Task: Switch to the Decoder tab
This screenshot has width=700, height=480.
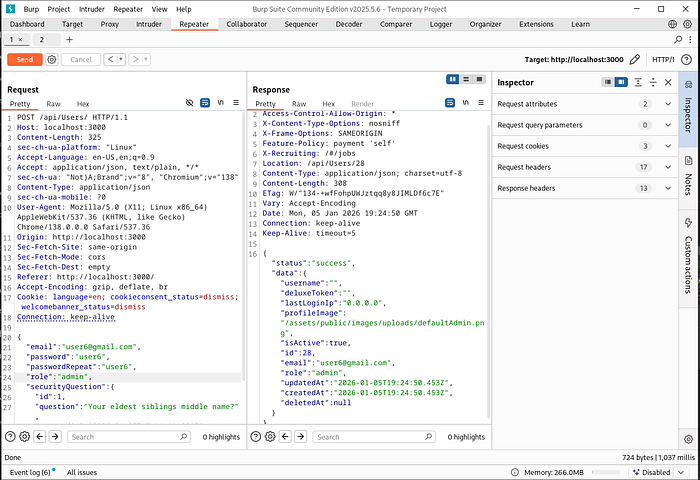Action: 349,24
